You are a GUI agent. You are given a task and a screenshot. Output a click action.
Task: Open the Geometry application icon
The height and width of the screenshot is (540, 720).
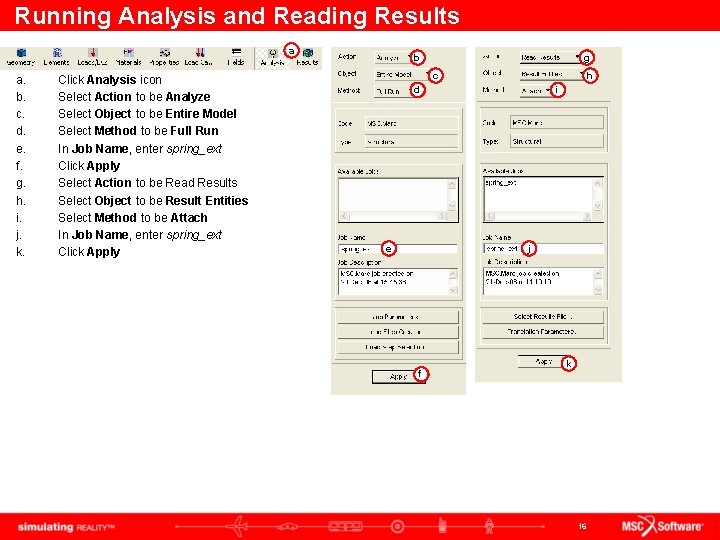pos(21,57)
